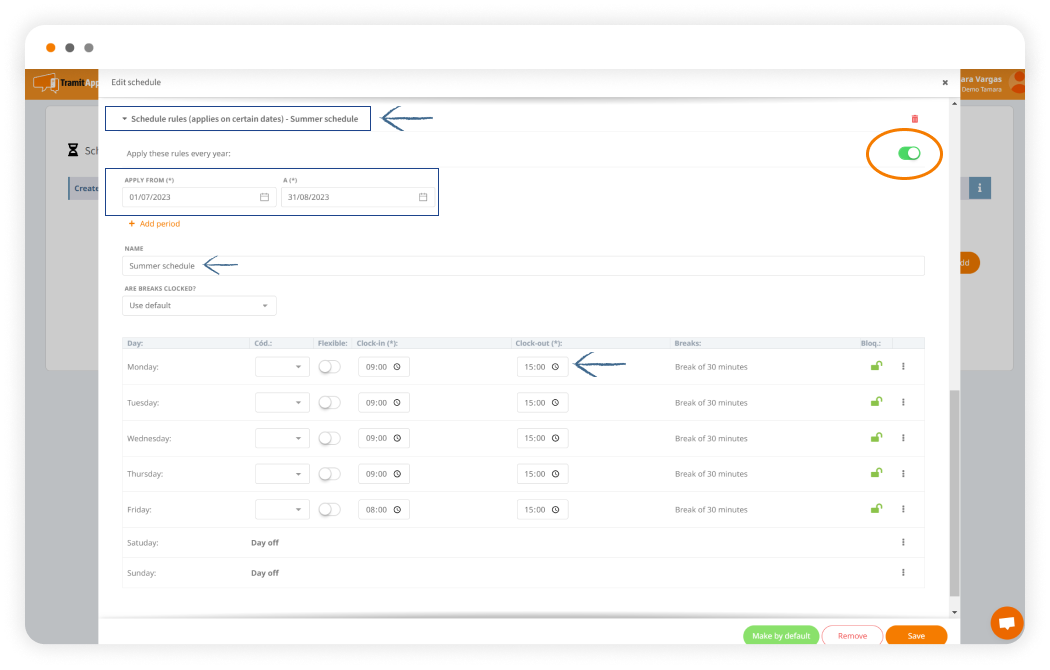Click Monday's green unlocked padlock icon
Screen dimensions: 1050x670
point(876,366)
